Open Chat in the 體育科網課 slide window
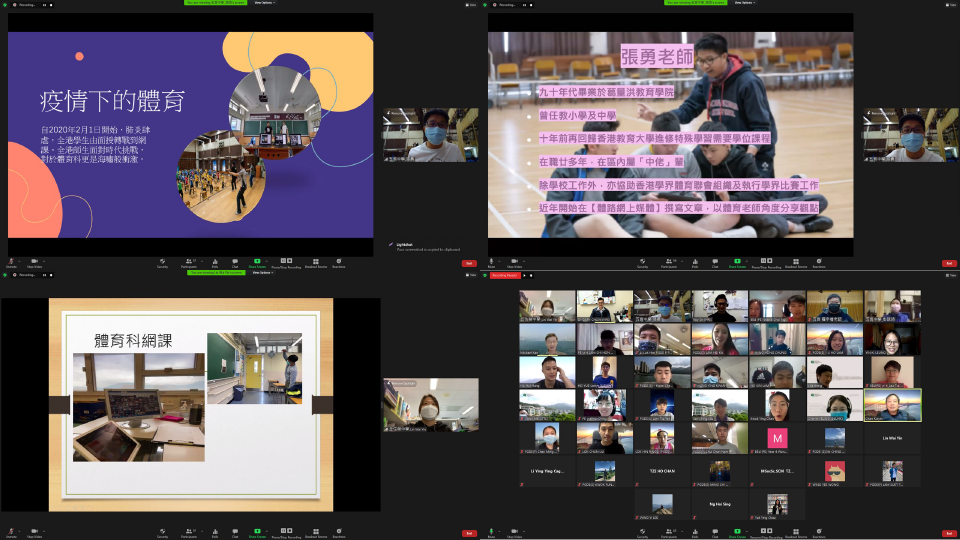 (x=235, y=533)
